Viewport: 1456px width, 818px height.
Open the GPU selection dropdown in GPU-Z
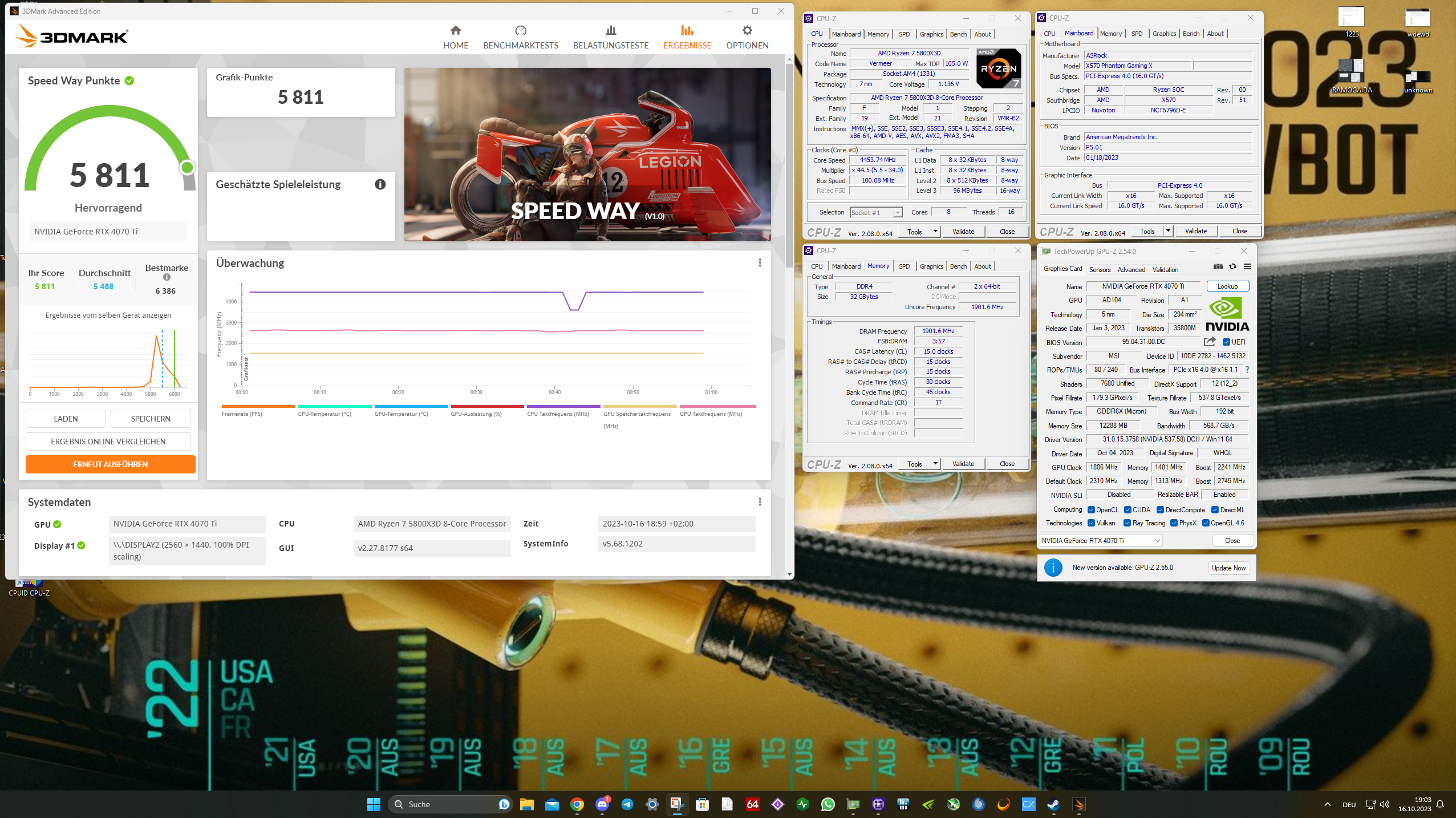coord(1101,541)
